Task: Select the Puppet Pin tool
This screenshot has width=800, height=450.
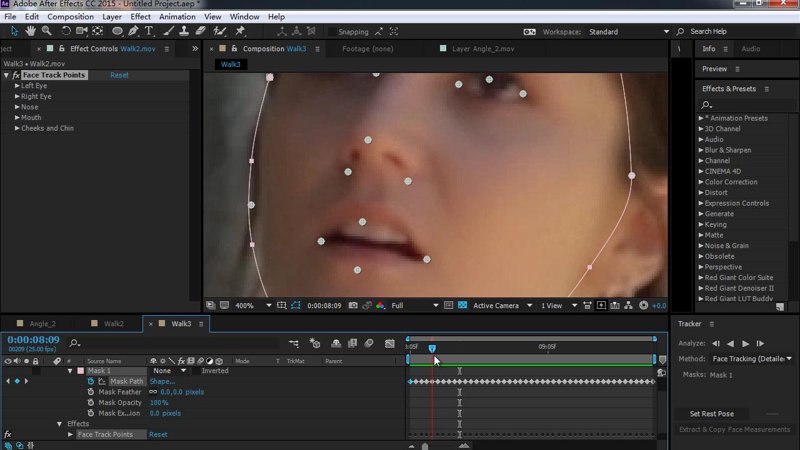Action: [x=240, y=31]
